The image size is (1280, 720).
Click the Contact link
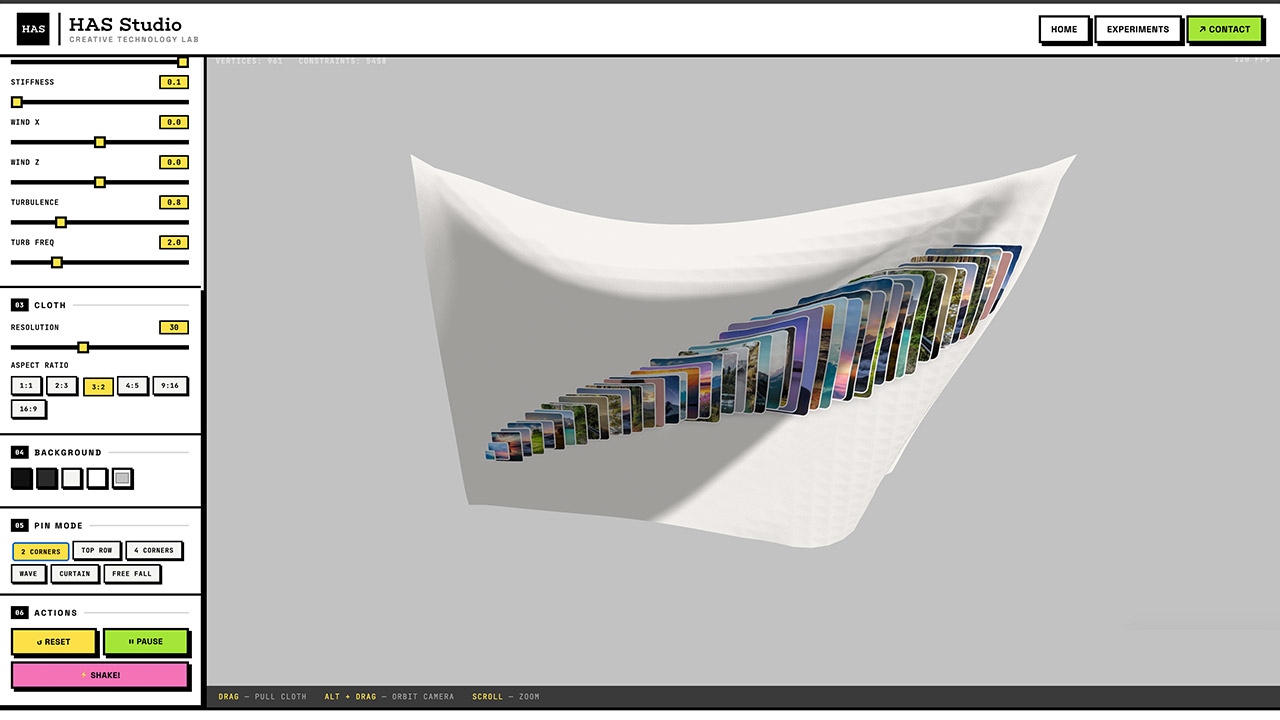pos(1225,29)
